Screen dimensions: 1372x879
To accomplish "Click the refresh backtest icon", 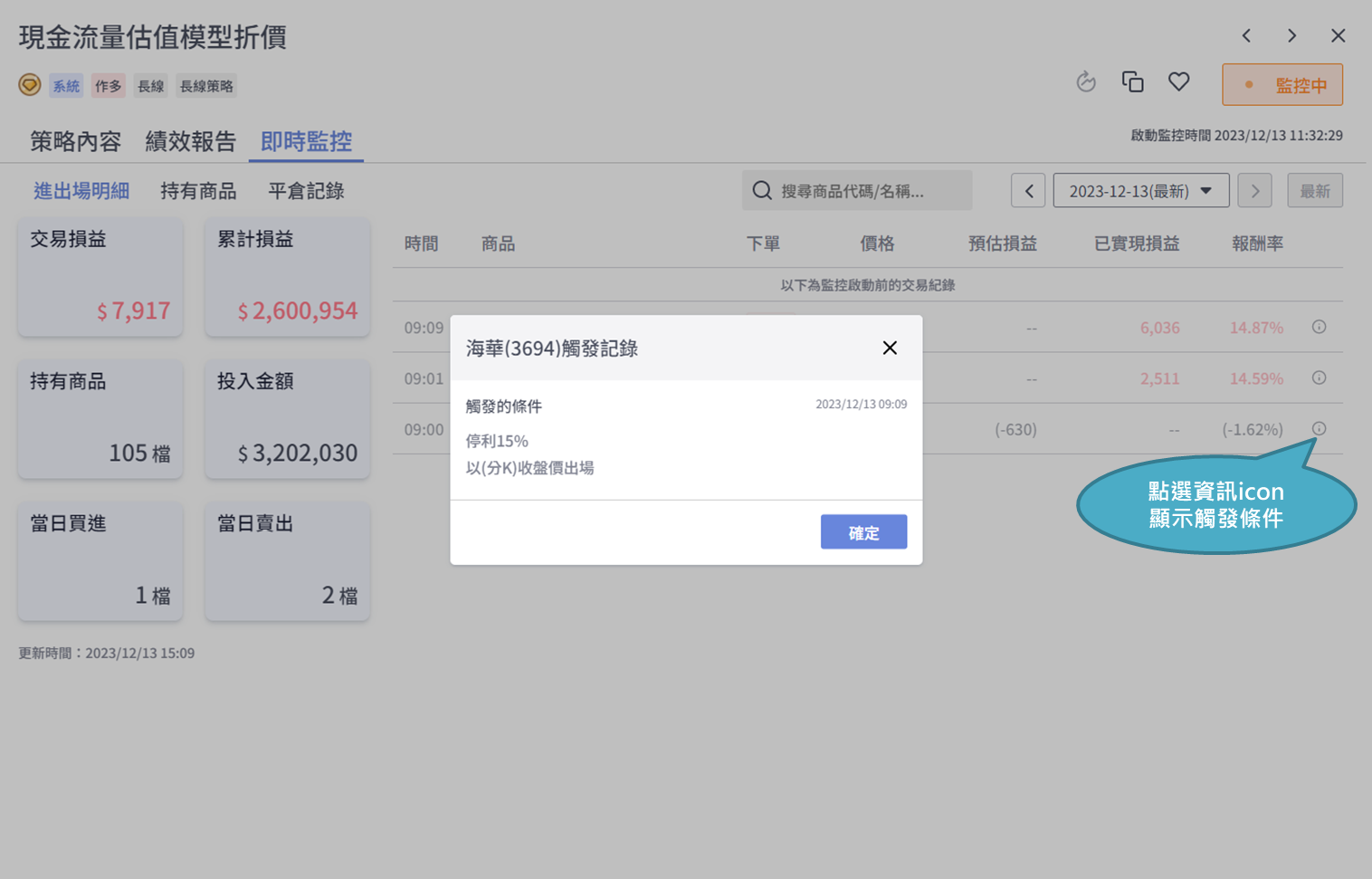I will pyautogui.click(x=1086, y=82).
